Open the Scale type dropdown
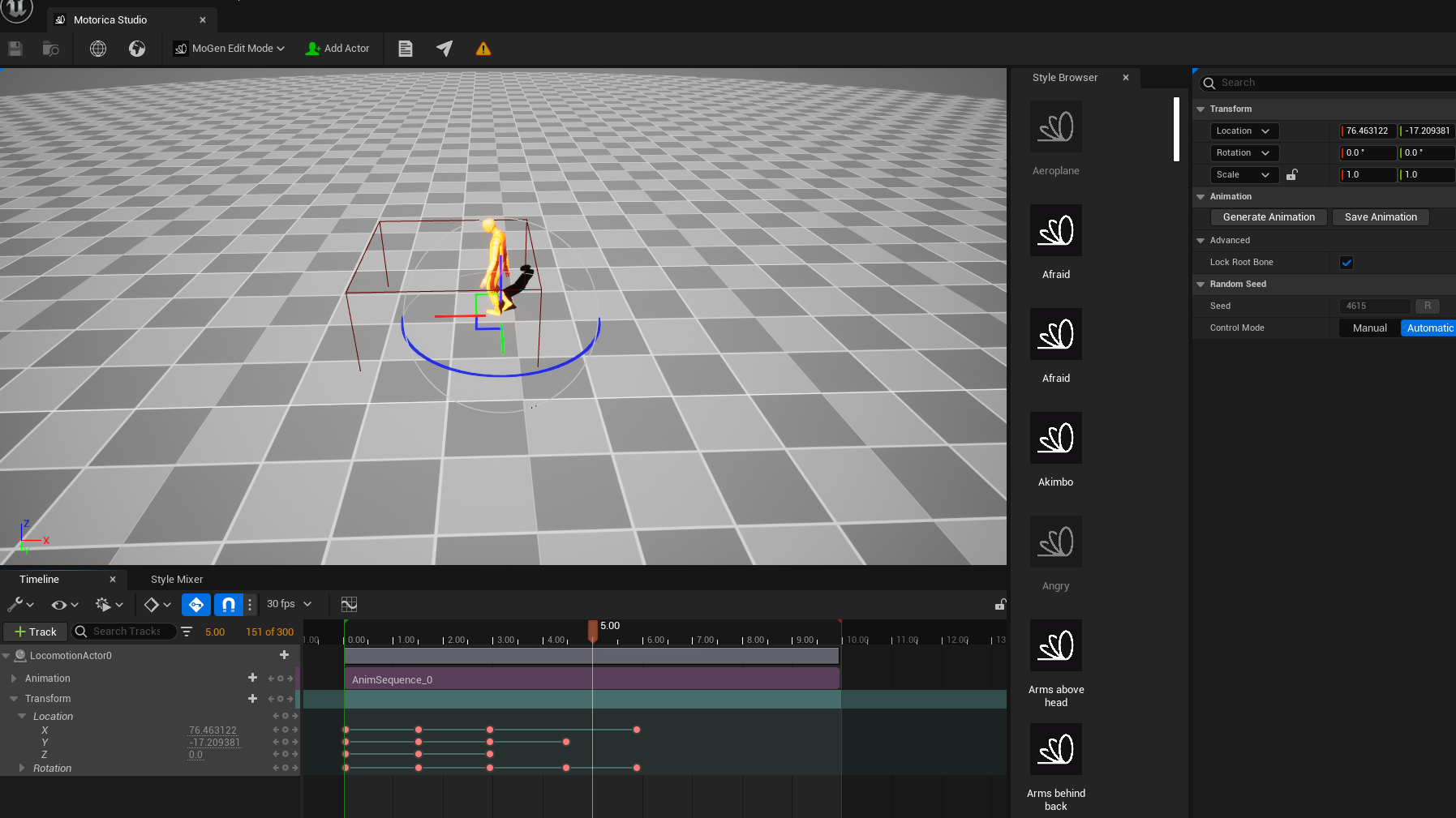The height and width of the screenshot is (818, 1456). click(1244, 175)
